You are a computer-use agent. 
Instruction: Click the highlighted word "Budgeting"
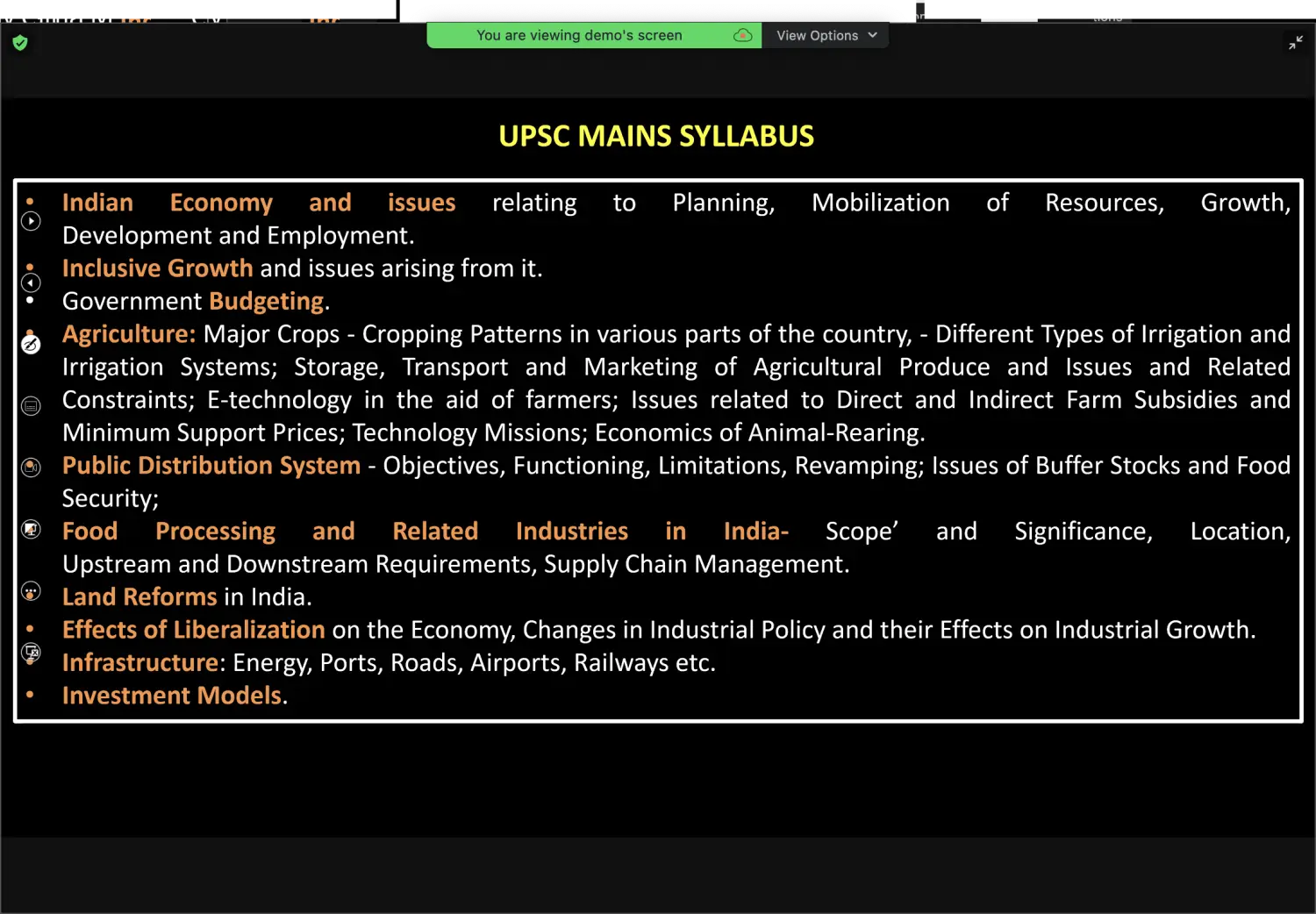click(267, 302)
